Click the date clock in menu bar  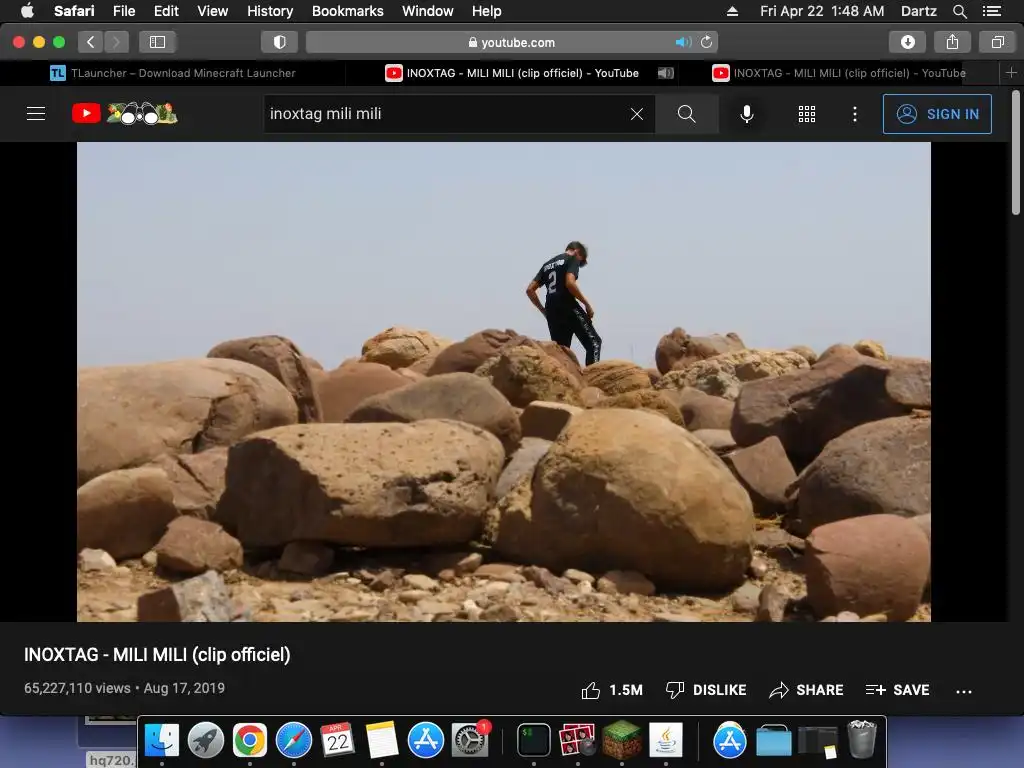point(822,11)
